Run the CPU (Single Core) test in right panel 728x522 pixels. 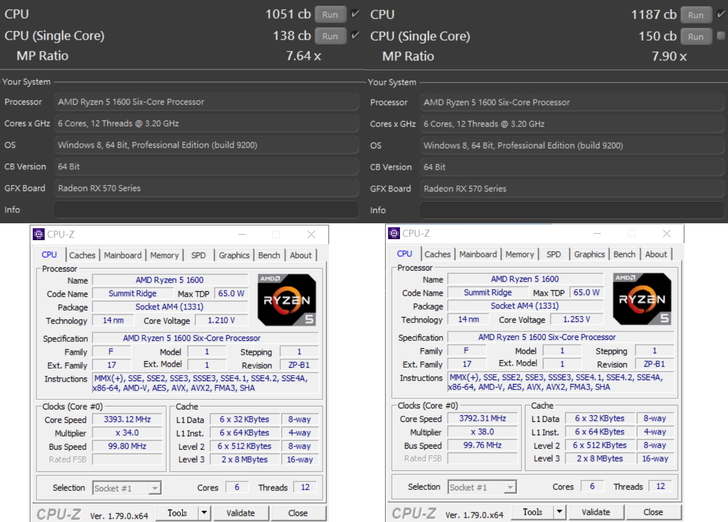tap(696, 36)
